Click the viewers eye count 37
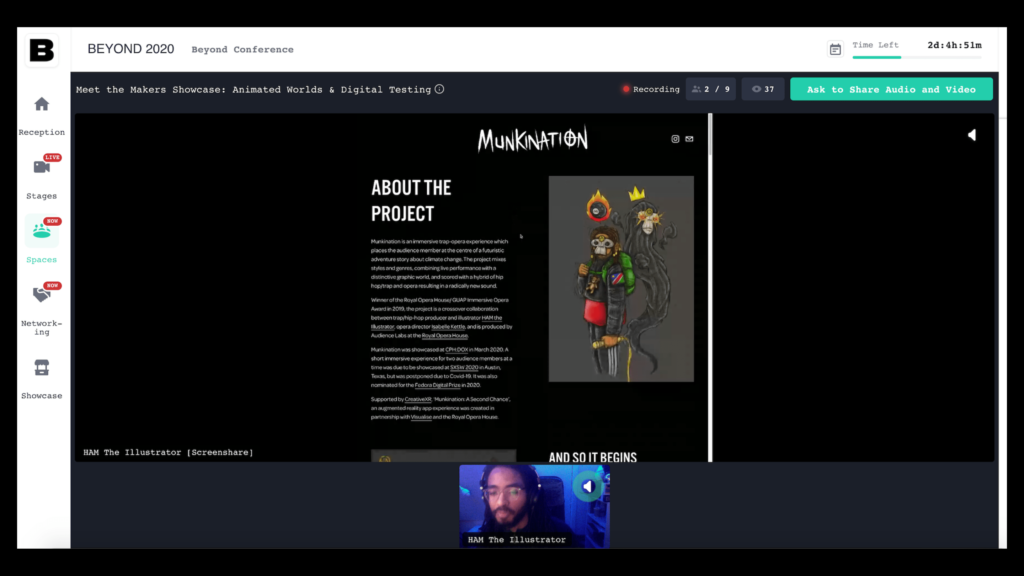 click(x=763, y=89)
